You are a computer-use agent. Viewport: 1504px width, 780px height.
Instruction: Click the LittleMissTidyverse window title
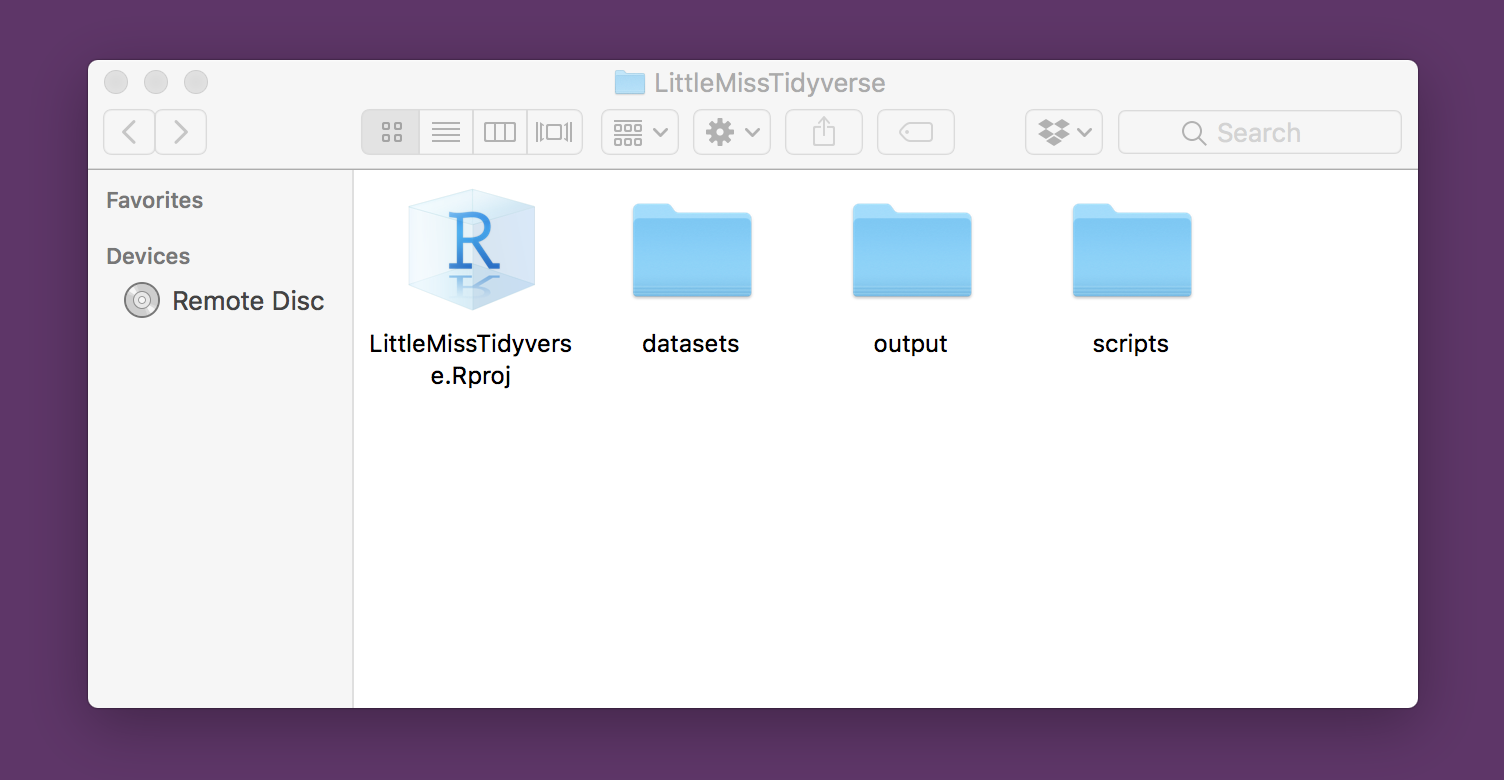click(x=770, y=83)
